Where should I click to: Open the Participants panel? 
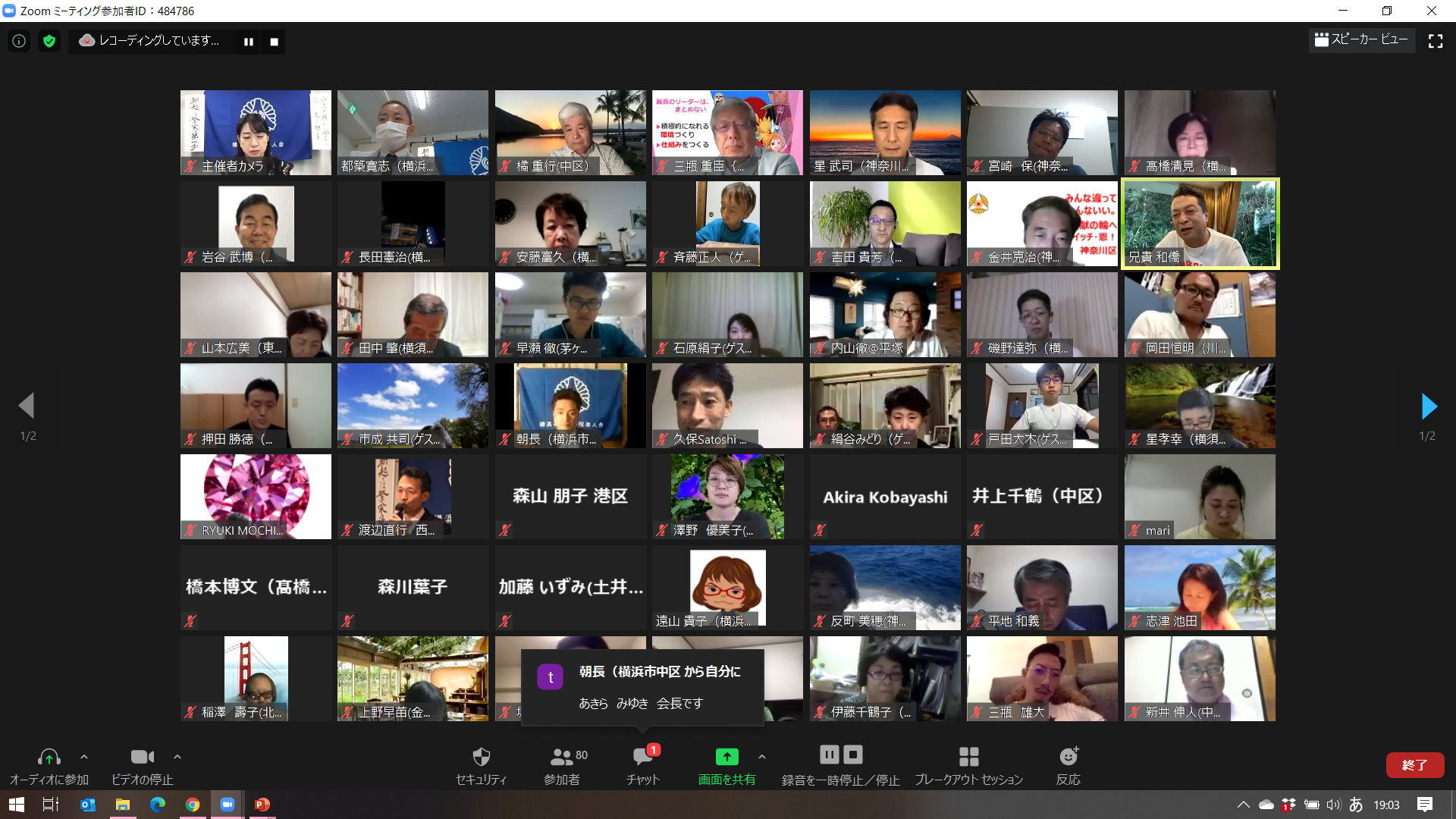click(562, 757)
